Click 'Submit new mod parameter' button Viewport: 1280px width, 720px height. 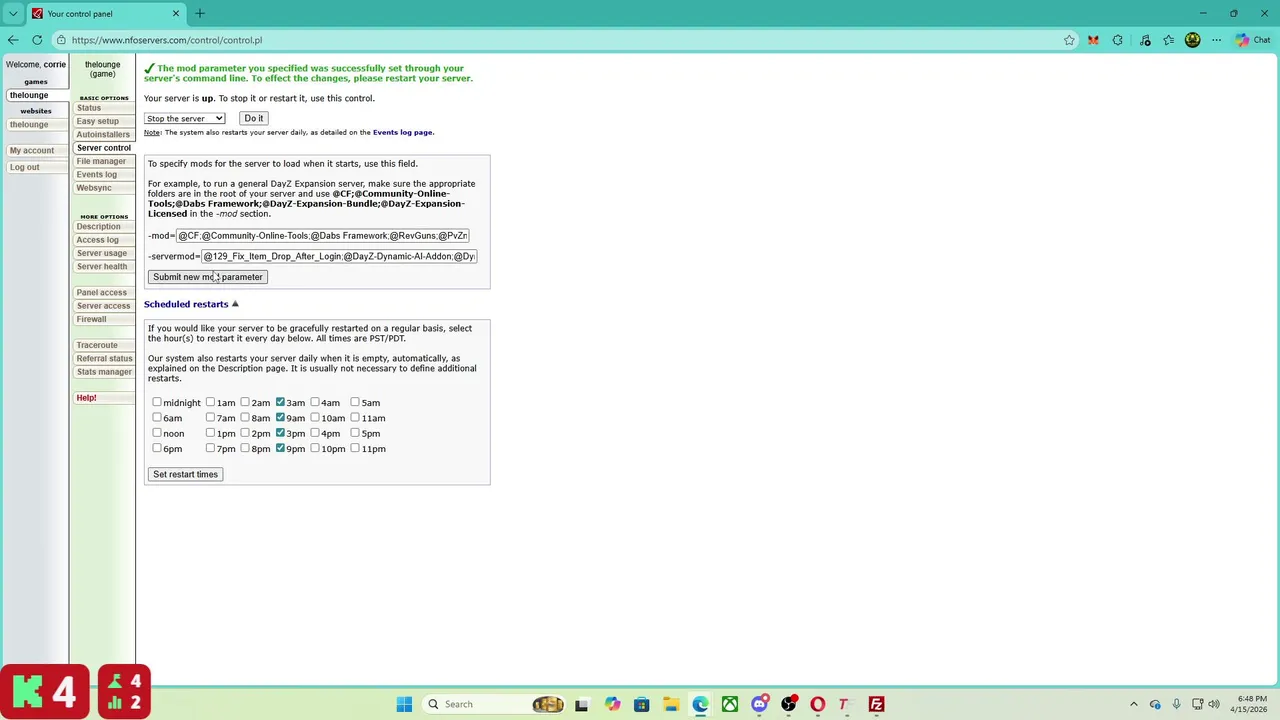pos(208,277)
